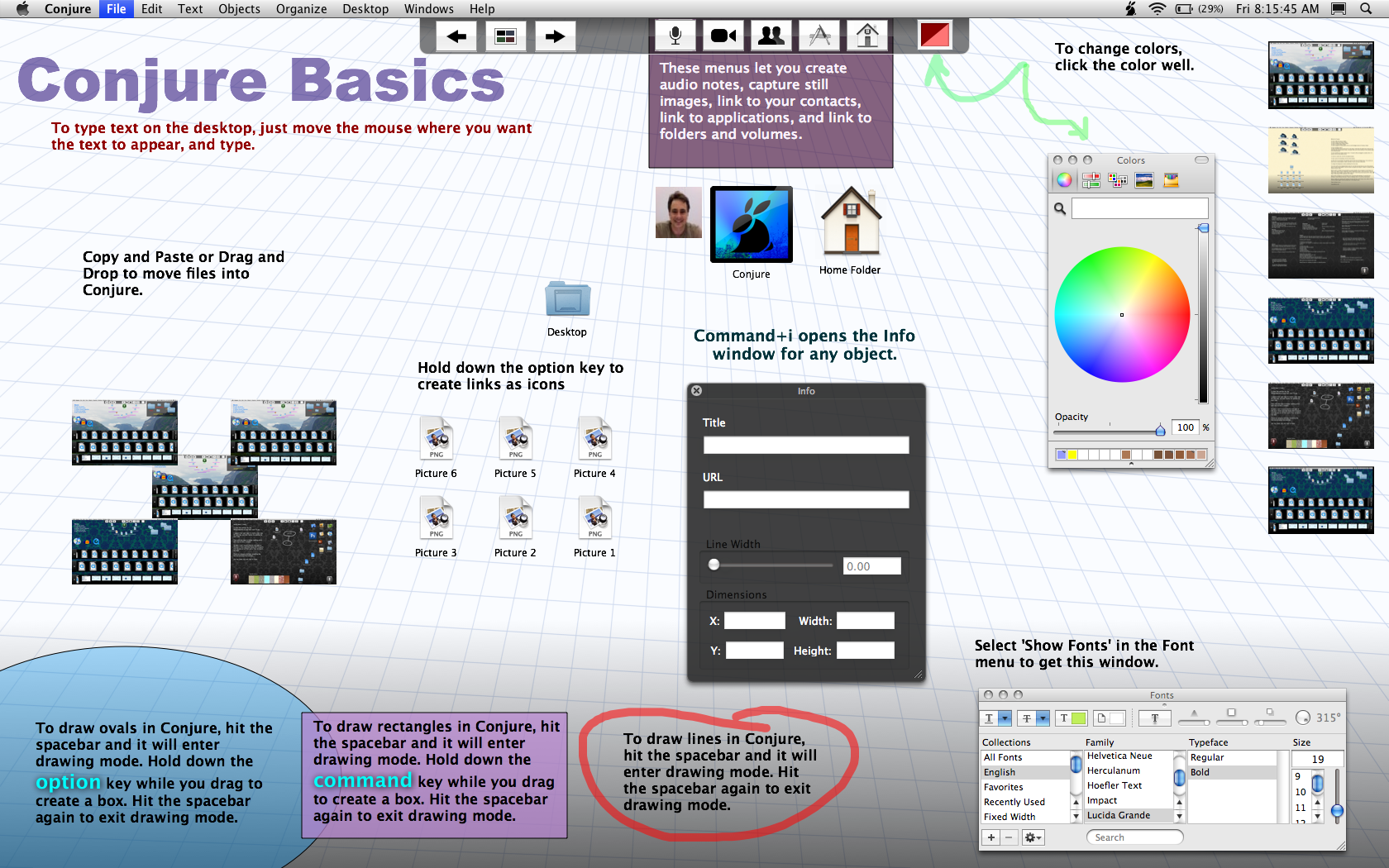Select the Picture 2 PNG icon
Image resolution: width=1389 pixels, height=868 pixels.
coord(516,517)
